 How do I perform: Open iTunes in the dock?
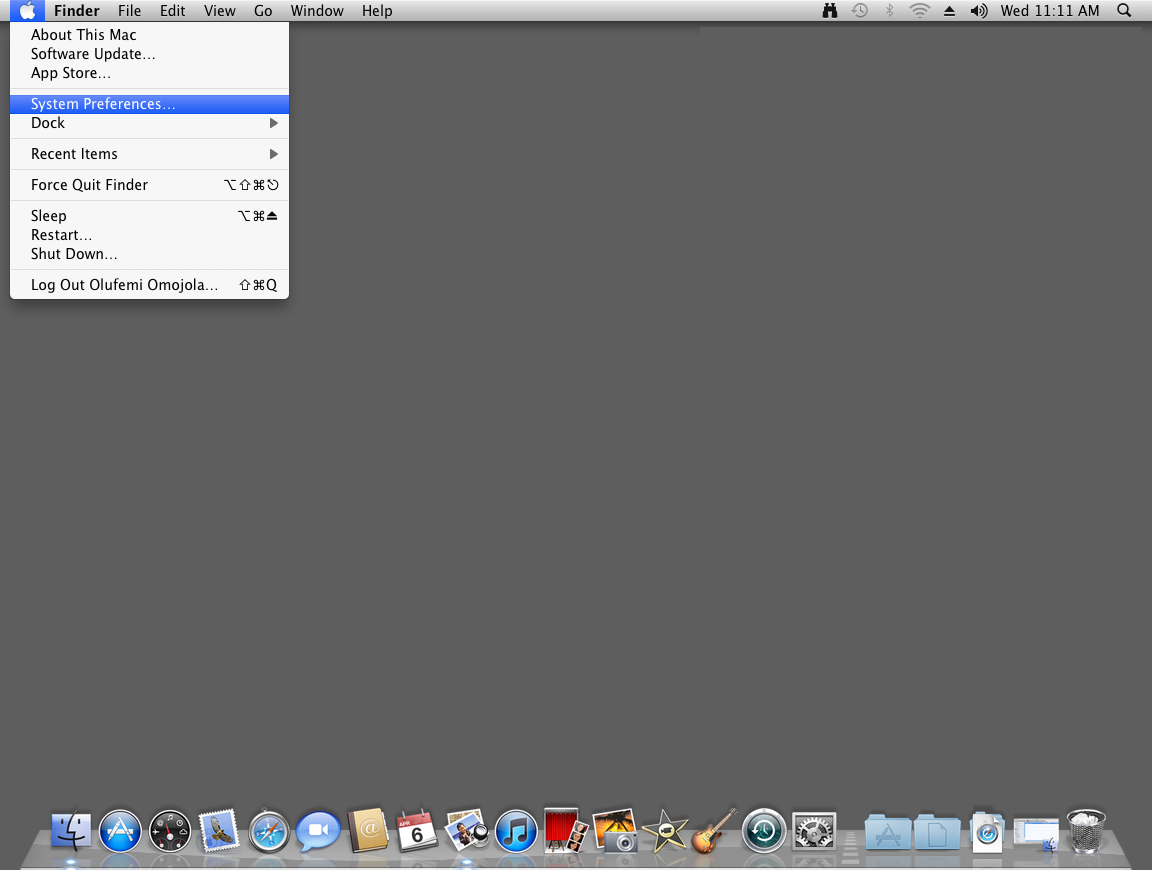(516, 831)
